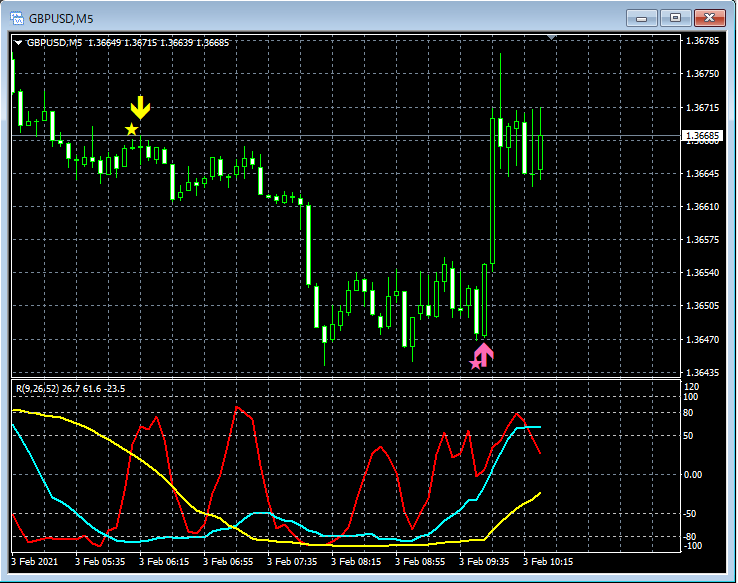The image size is (738, 583).
Task: Click price scale value 1.36750
Action: tap(702, 74)
